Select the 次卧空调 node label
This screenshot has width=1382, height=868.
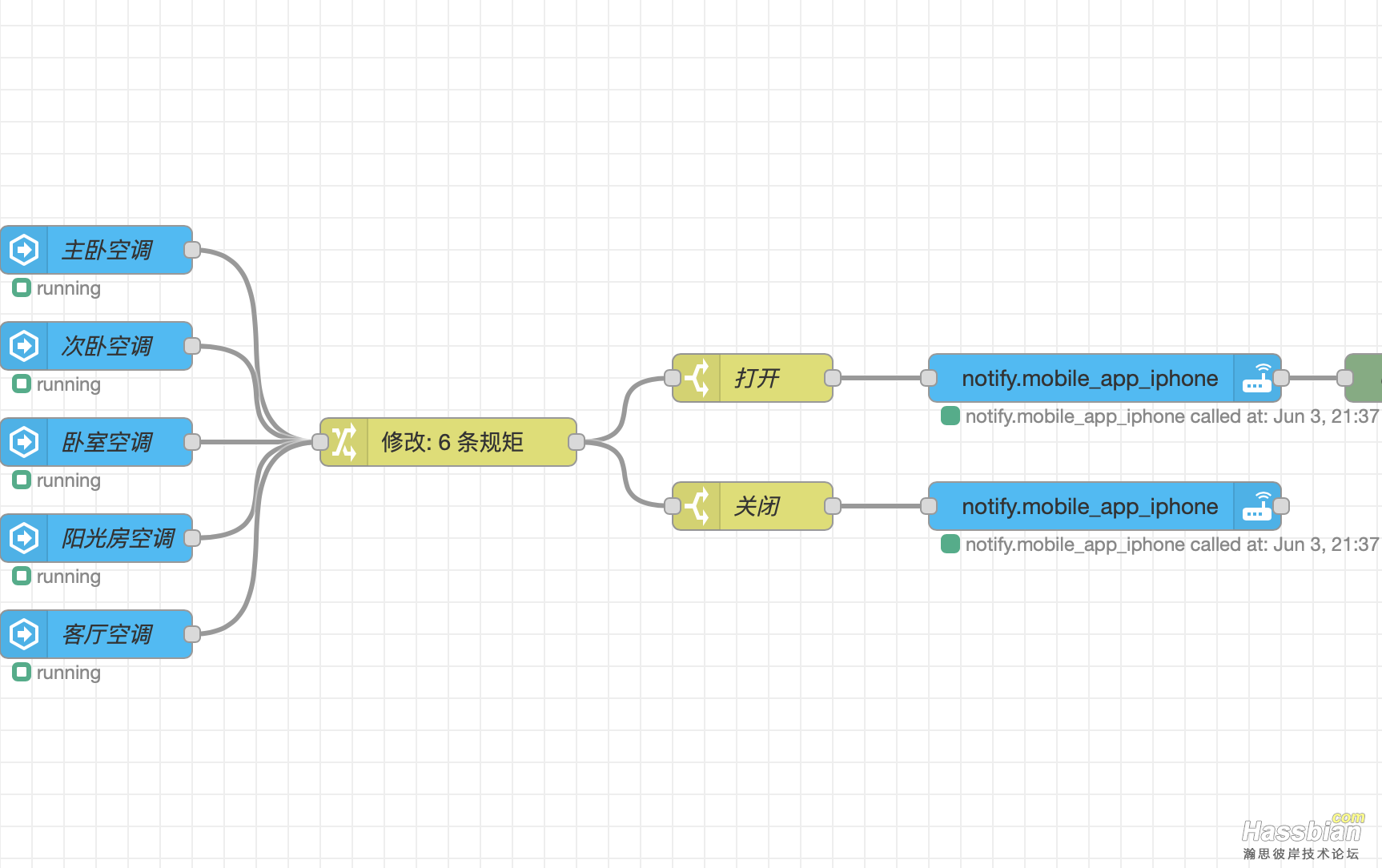coord(107,346)
